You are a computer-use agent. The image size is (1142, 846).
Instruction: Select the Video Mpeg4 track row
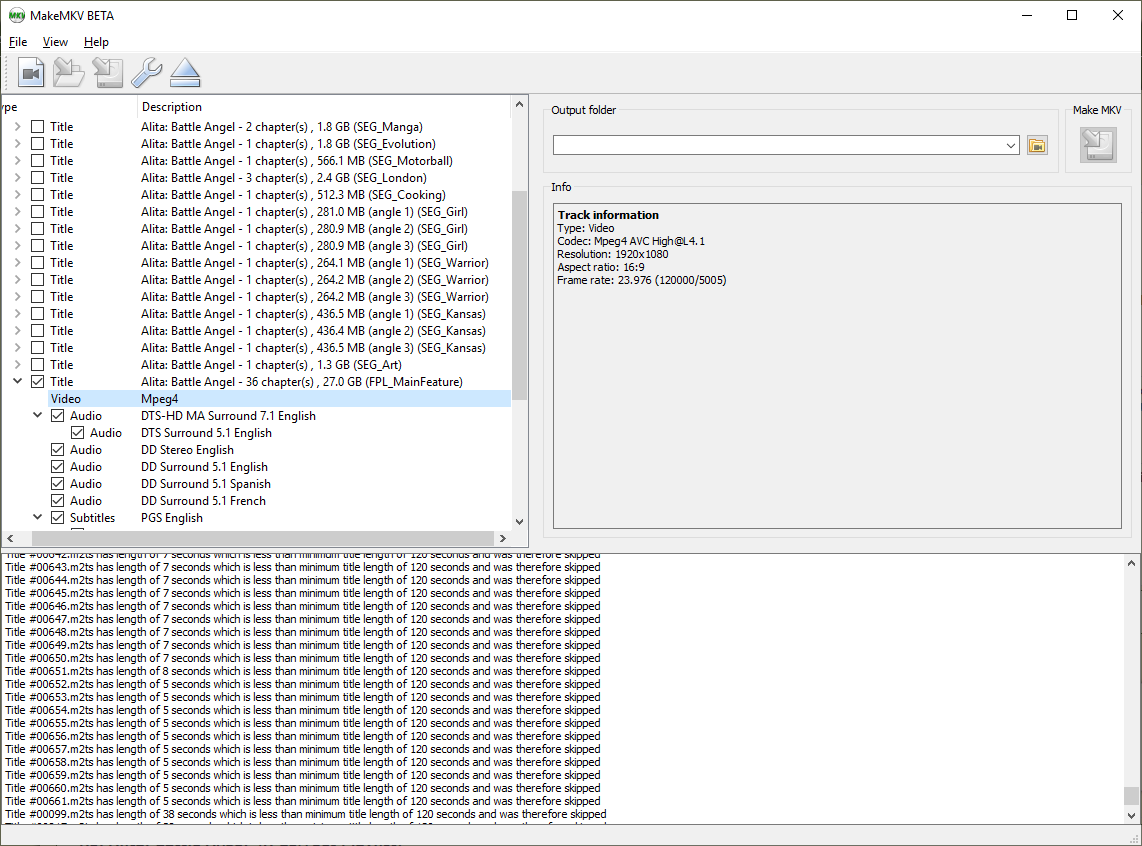(280, 398)
